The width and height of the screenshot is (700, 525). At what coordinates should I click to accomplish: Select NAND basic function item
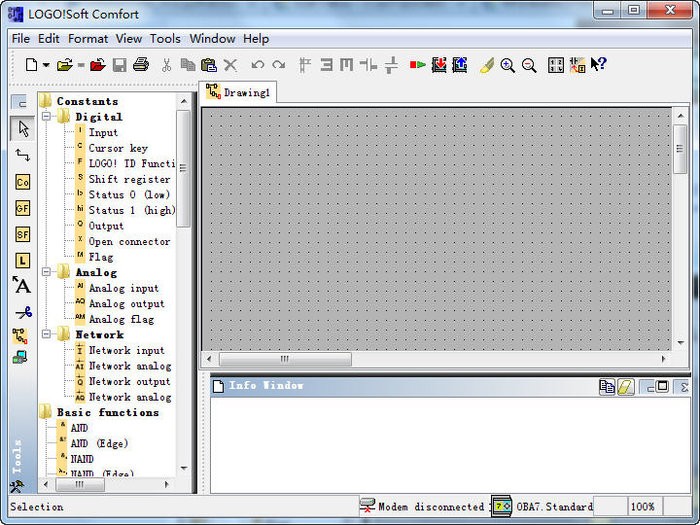point(82,459)
